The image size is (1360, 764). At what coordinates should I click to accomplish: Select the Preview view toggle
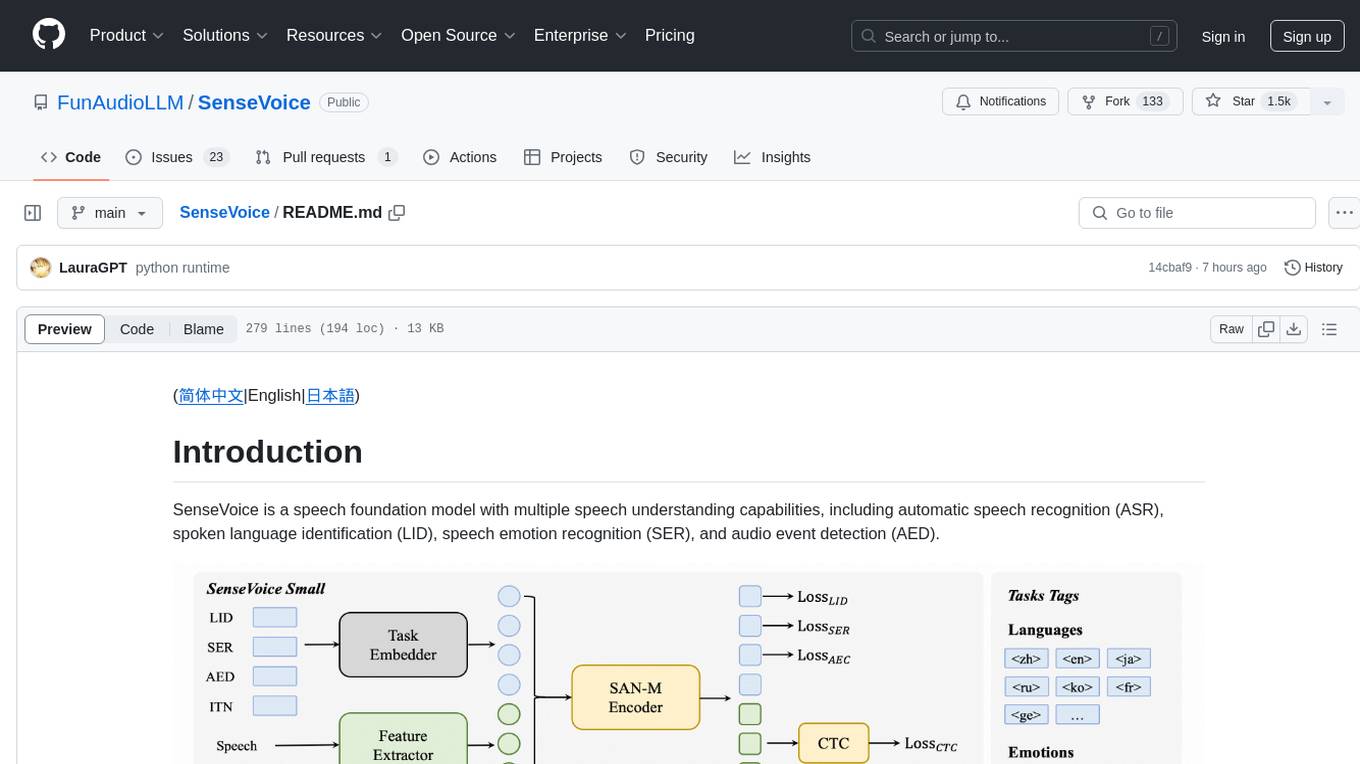65,329
